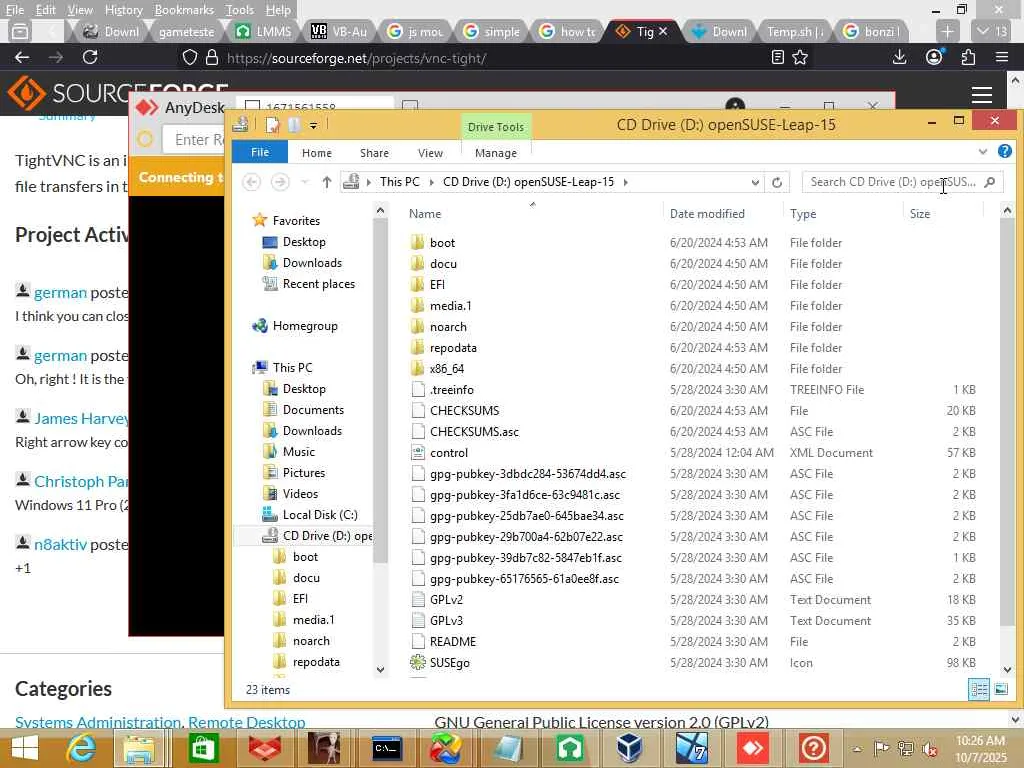Image resolution: width=1024 pixels, height=768 pixels.
Task: Open Firefox application menu hamburger icon
Action: point(1002,57)
